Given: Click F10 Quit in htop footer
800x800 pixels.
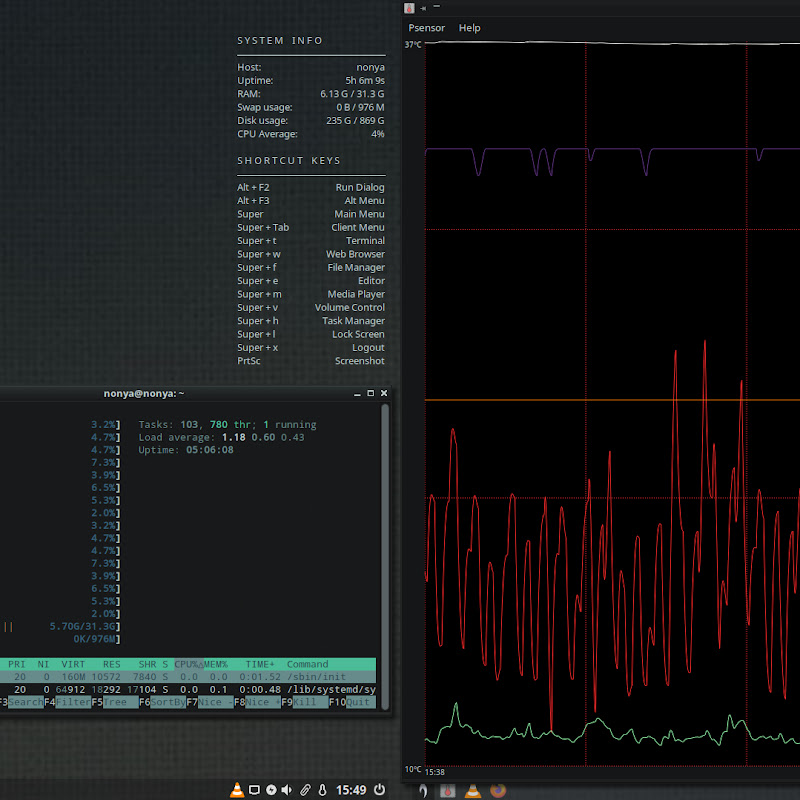Looking at the screenshot, I should coord(352,702).
